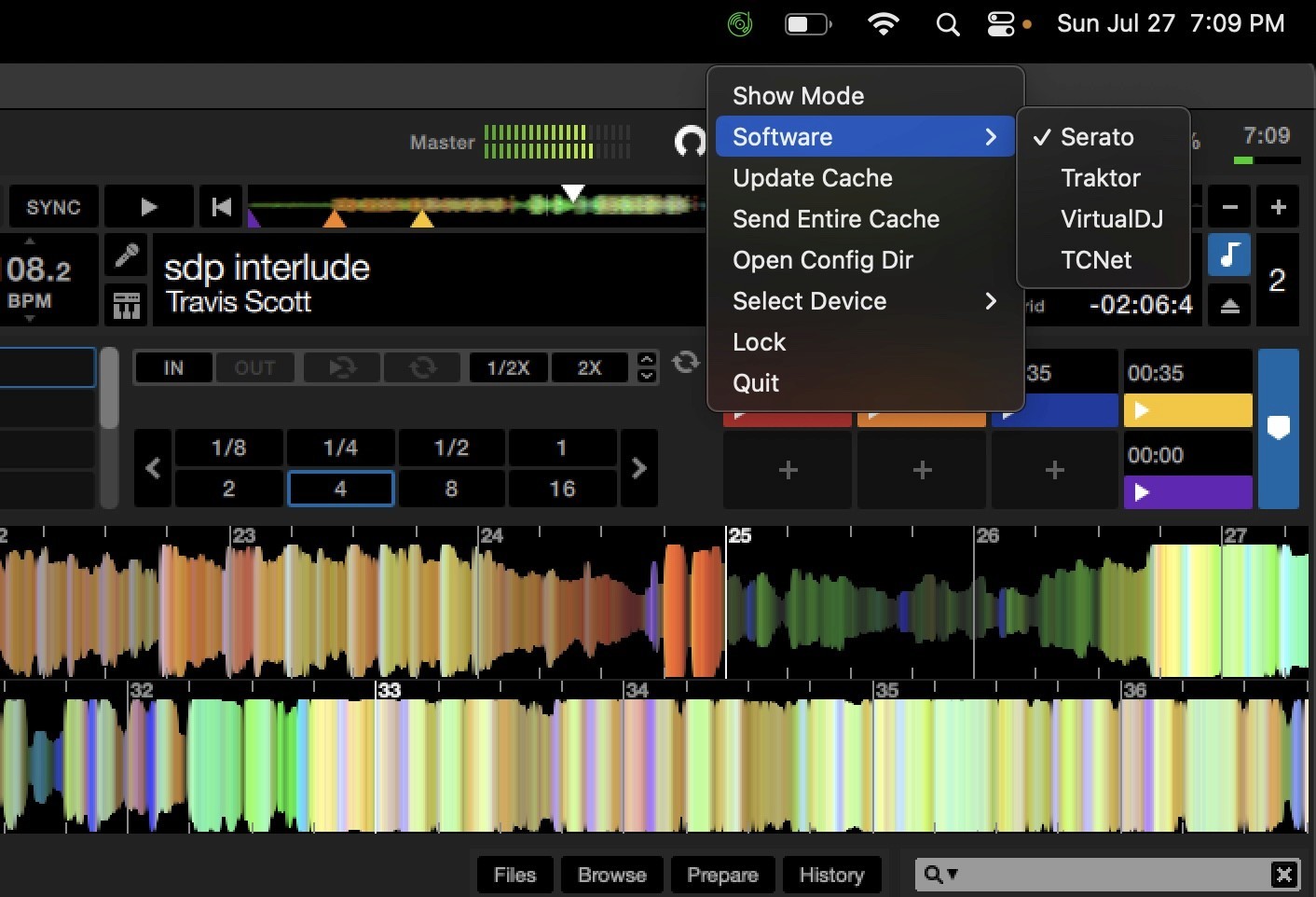Click the vertical scrollbar handle
The width and height of the screenshot is (1316, 897).
pos(109,388)
